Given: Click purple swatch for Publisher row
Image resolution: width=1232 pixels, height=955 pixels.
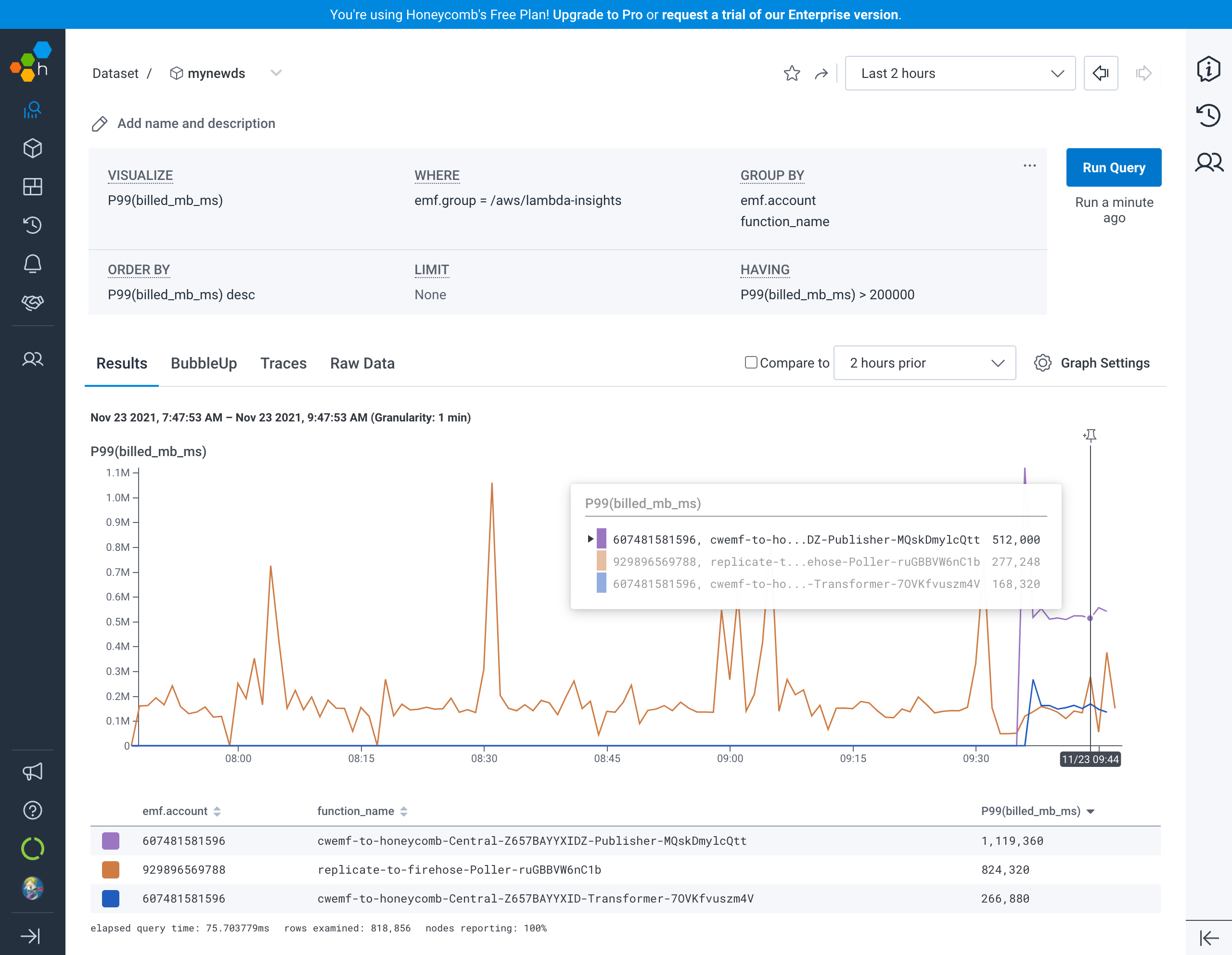Looking at the screenshot, I should point(111,841).
